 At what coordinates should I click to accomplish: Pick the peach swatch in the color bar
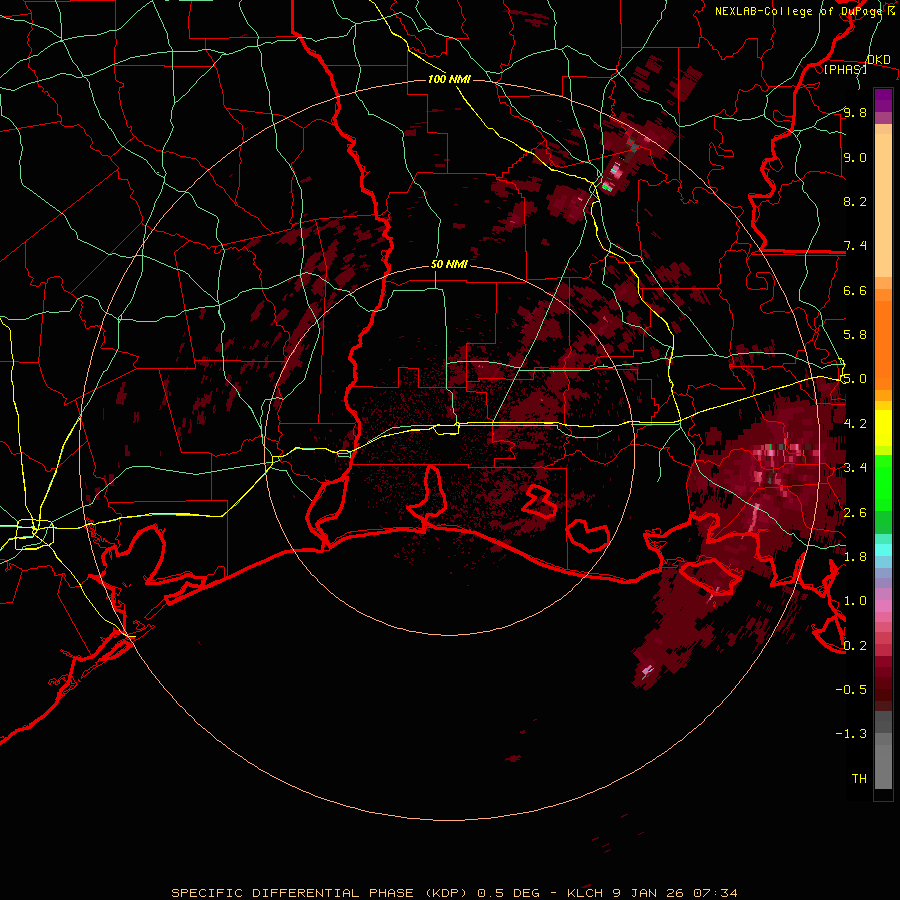[x=883, y=205]
